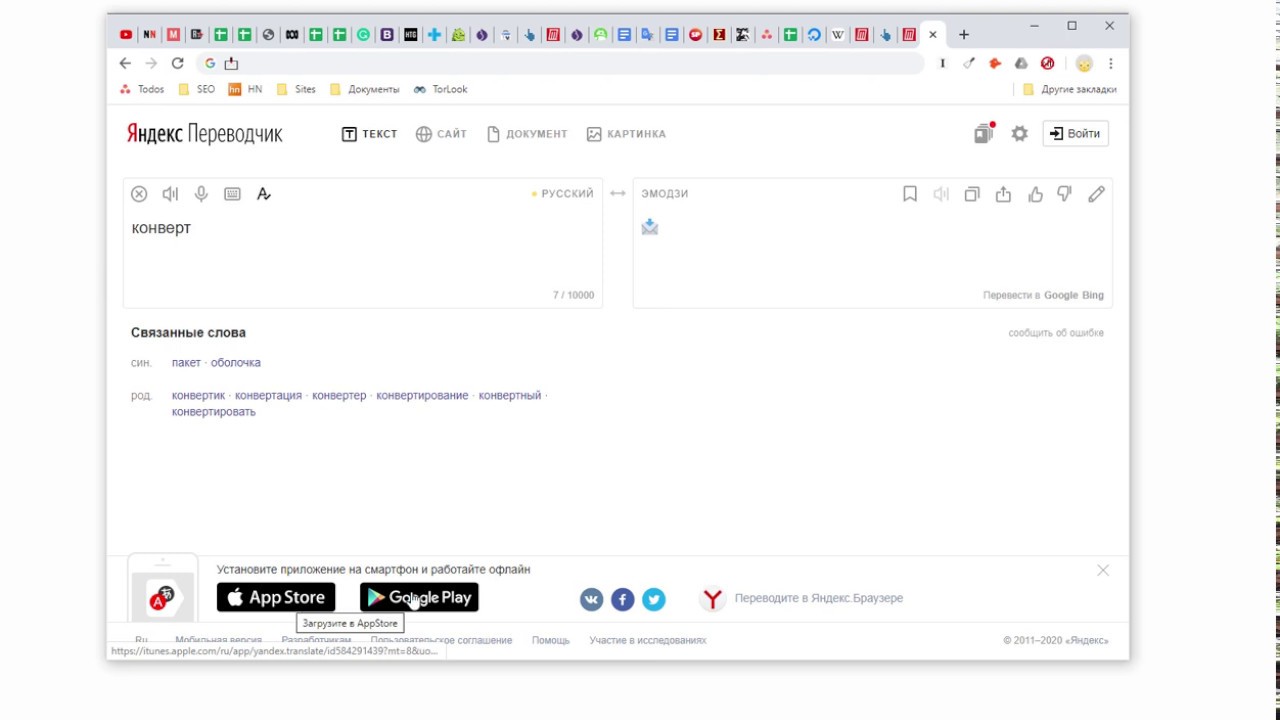Viewport: 1280px width, 720px height.
Task: Open the Chrome three-dot menu
Action: [x=1110, y=63]
